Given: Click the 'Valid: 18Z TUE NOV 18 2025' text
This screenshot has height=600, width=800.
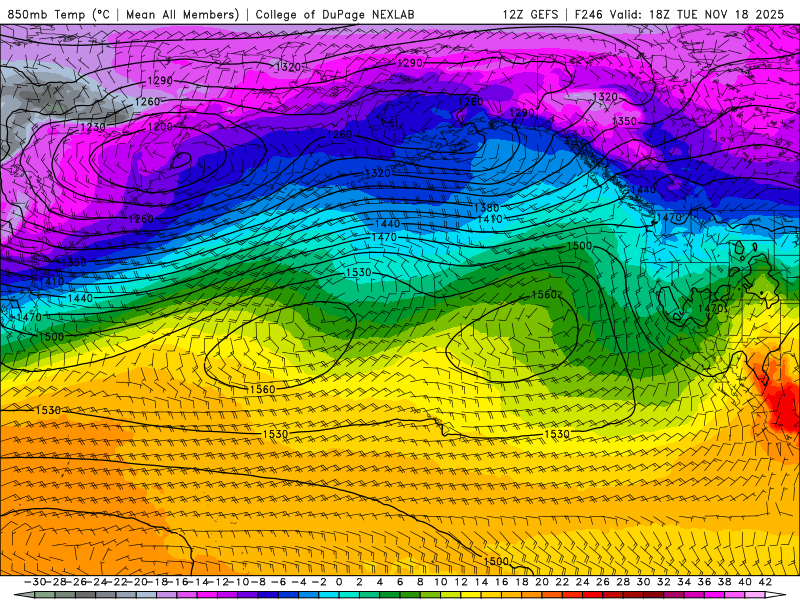Looking at the screenshot, I should (697, 14).
